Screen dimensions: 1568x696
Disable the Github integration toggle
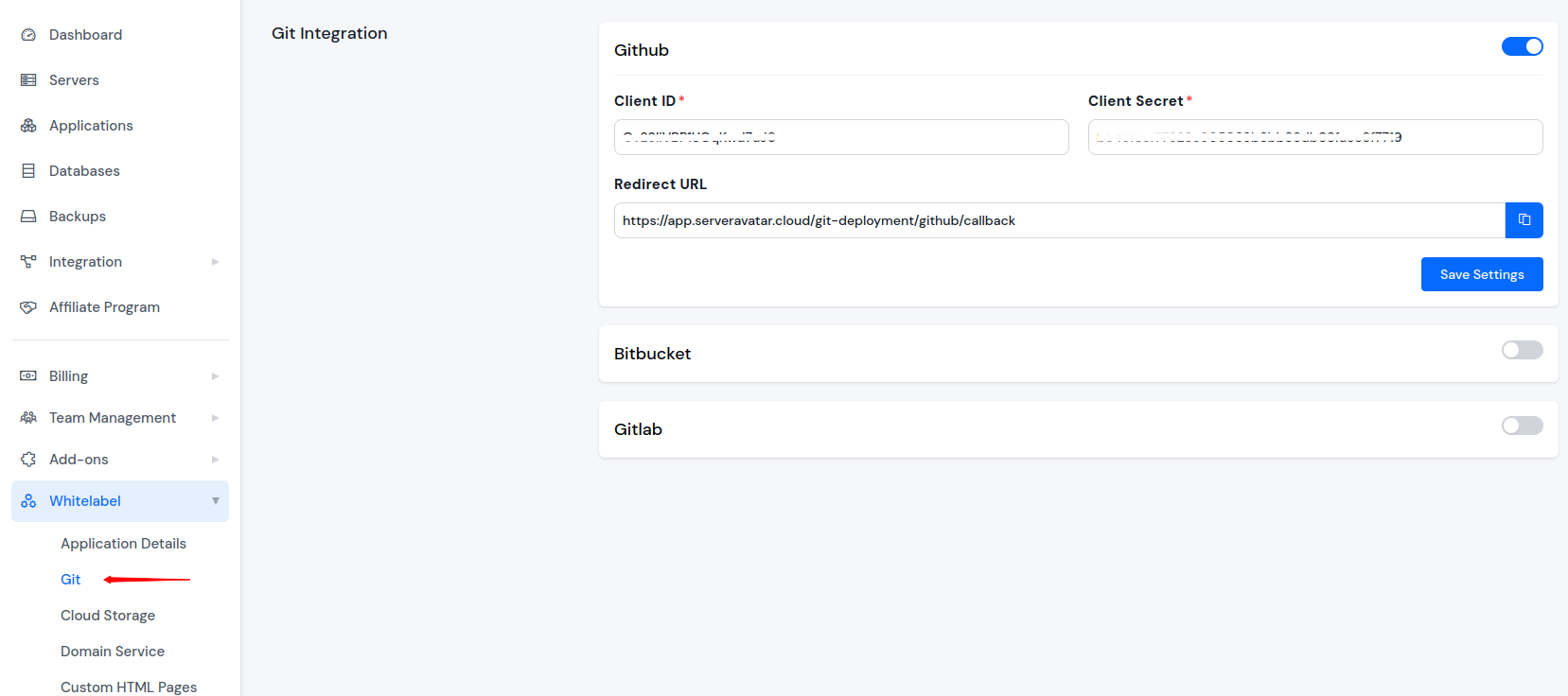(1522, 46)
